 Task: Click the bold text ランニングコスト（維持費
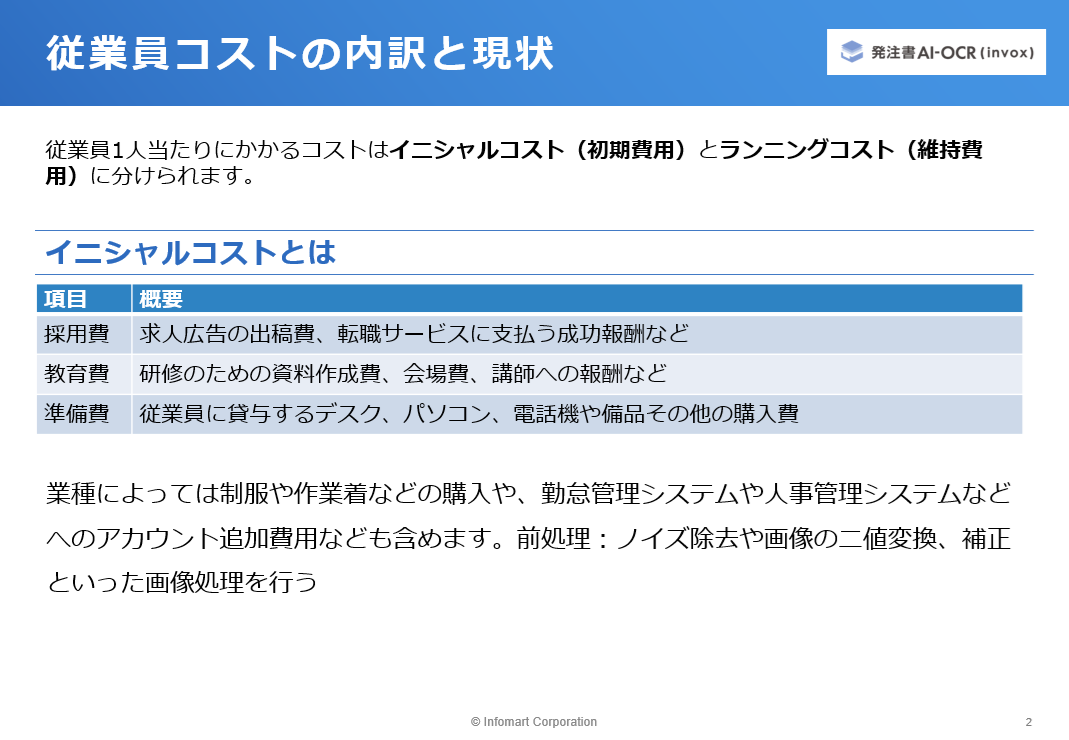pos(851,149)
